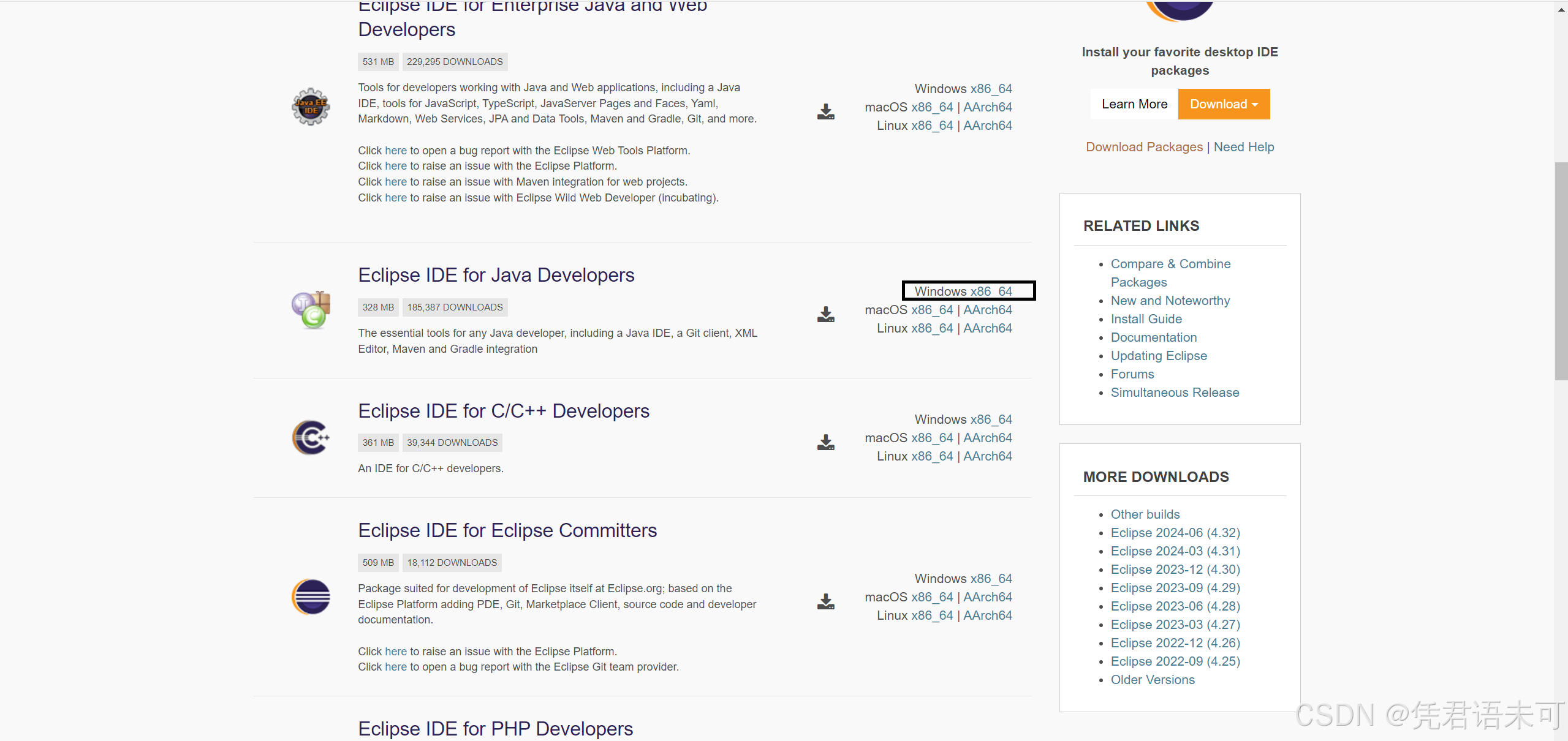
Task: Click 'here' for Eclipse Wild Web Developer issue
Action: point(396,198)
